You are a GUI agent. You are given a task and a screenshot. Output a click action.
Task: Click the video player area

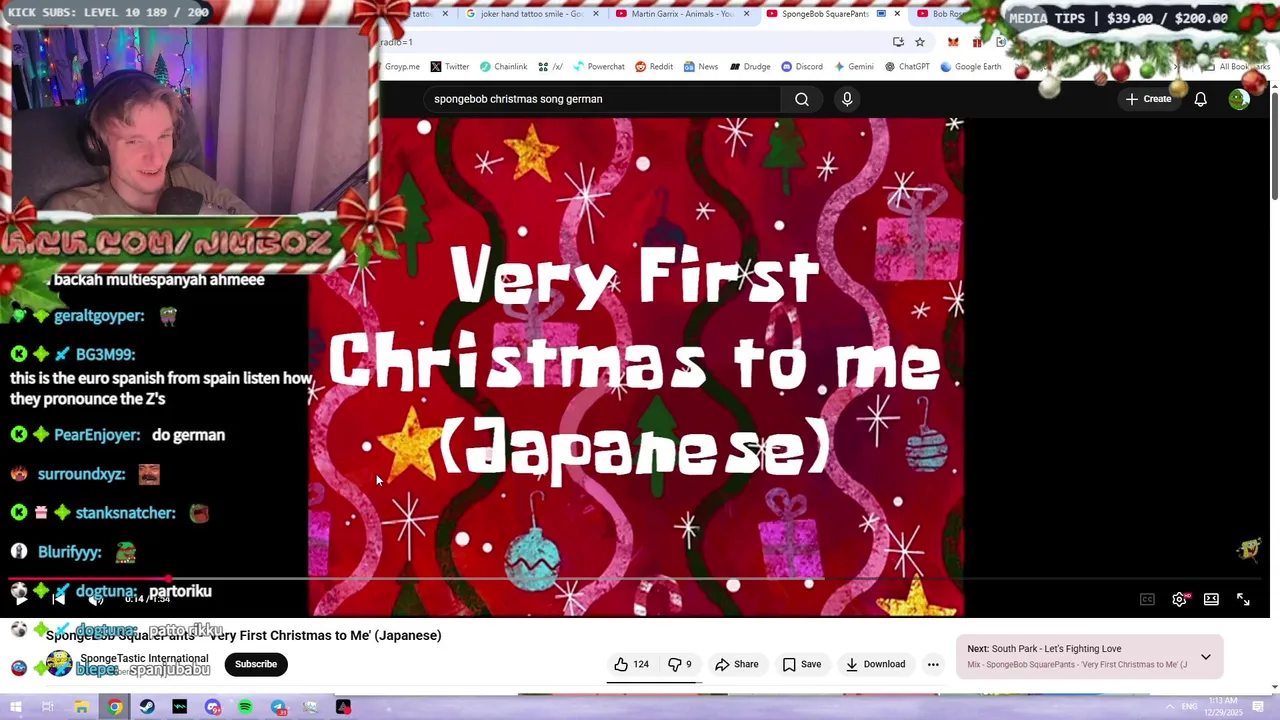pos(636,367)
